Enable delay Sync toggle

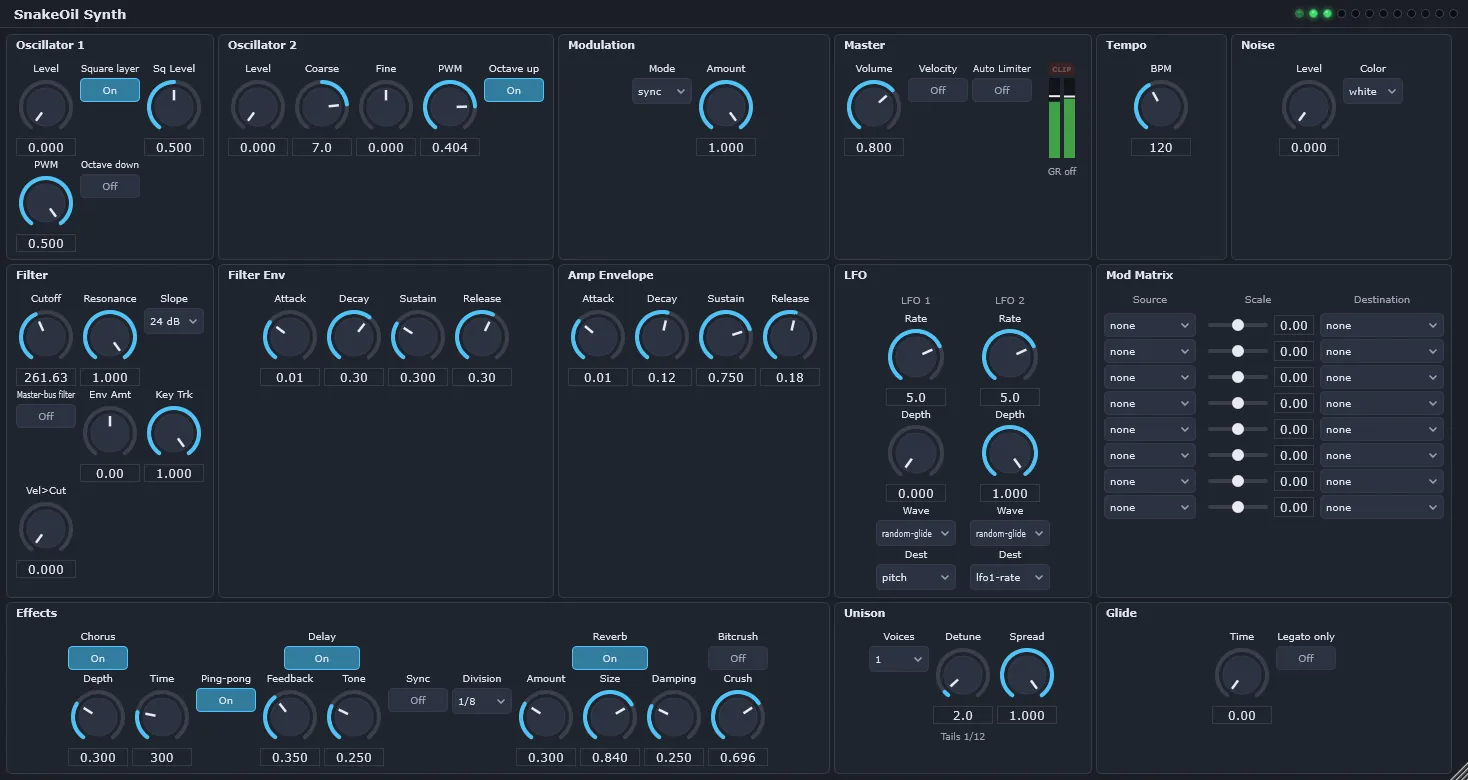tap(418, 700)
